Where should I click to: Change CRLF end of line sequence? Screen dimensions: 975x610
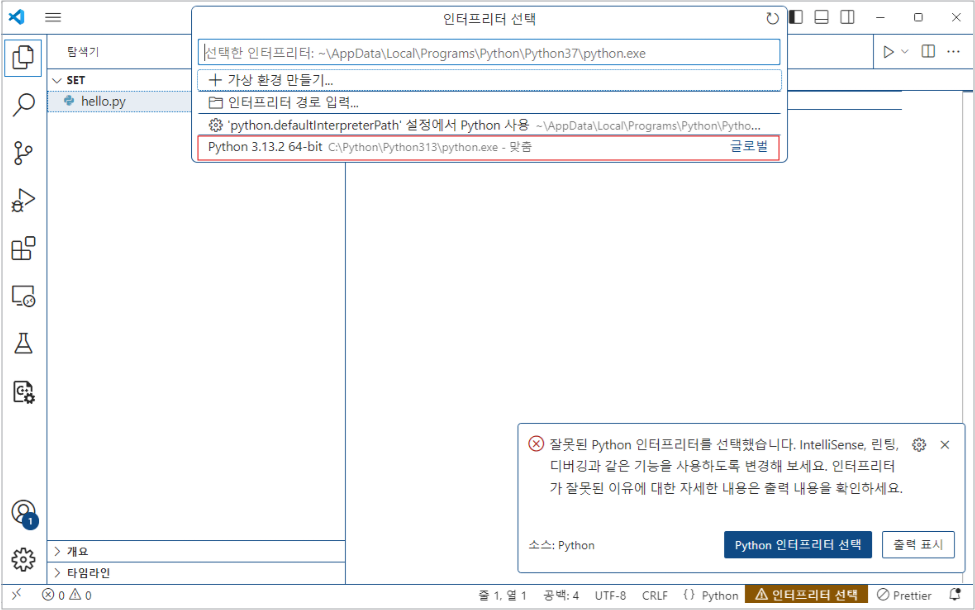655,595
